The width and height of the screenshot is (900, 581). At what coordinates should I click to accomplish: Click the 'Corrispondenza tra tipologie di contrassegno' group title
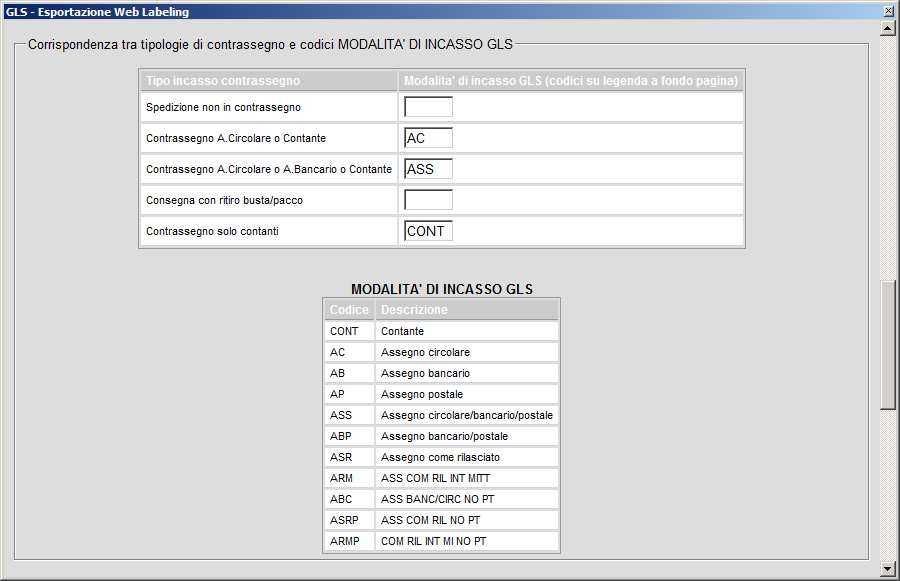coord(270,45)
